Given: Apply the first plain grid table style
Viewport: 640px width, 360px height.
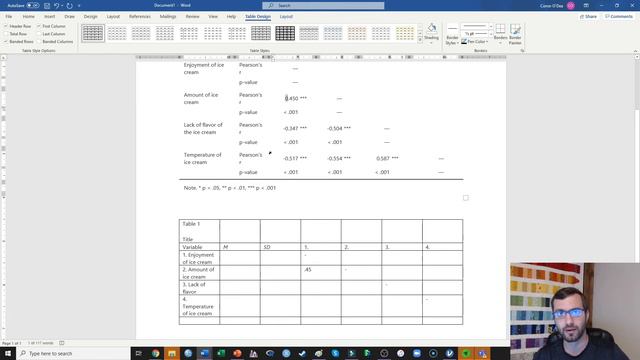Looking at the screenshot, I should (x=93, y=33).
